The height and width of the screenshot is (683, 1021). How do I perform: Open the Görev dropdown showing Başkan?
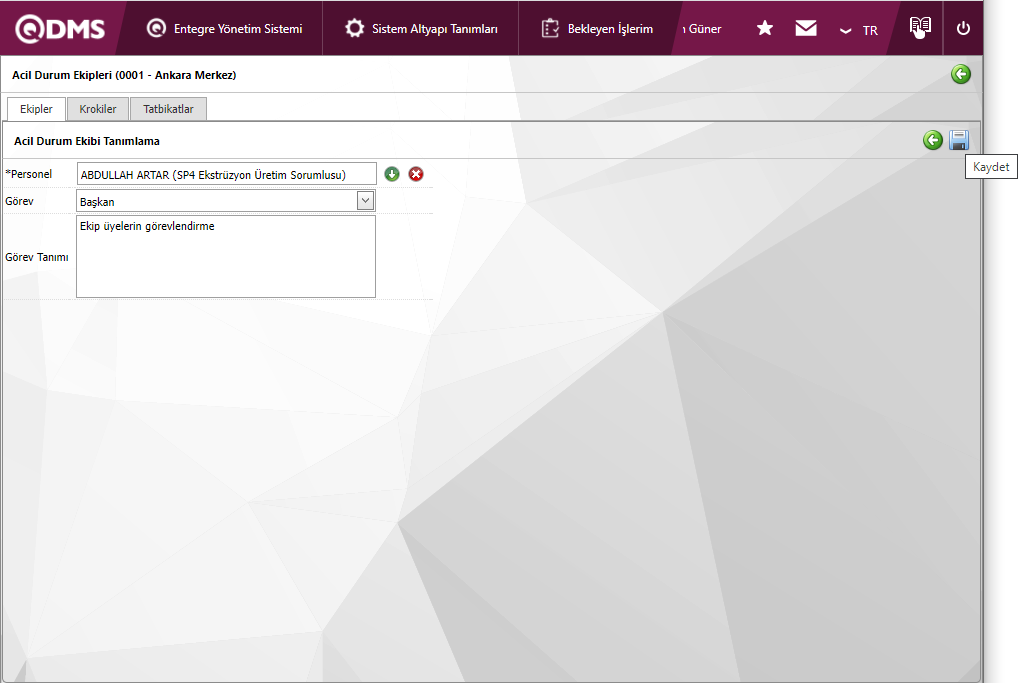click(x=225, y=201)
